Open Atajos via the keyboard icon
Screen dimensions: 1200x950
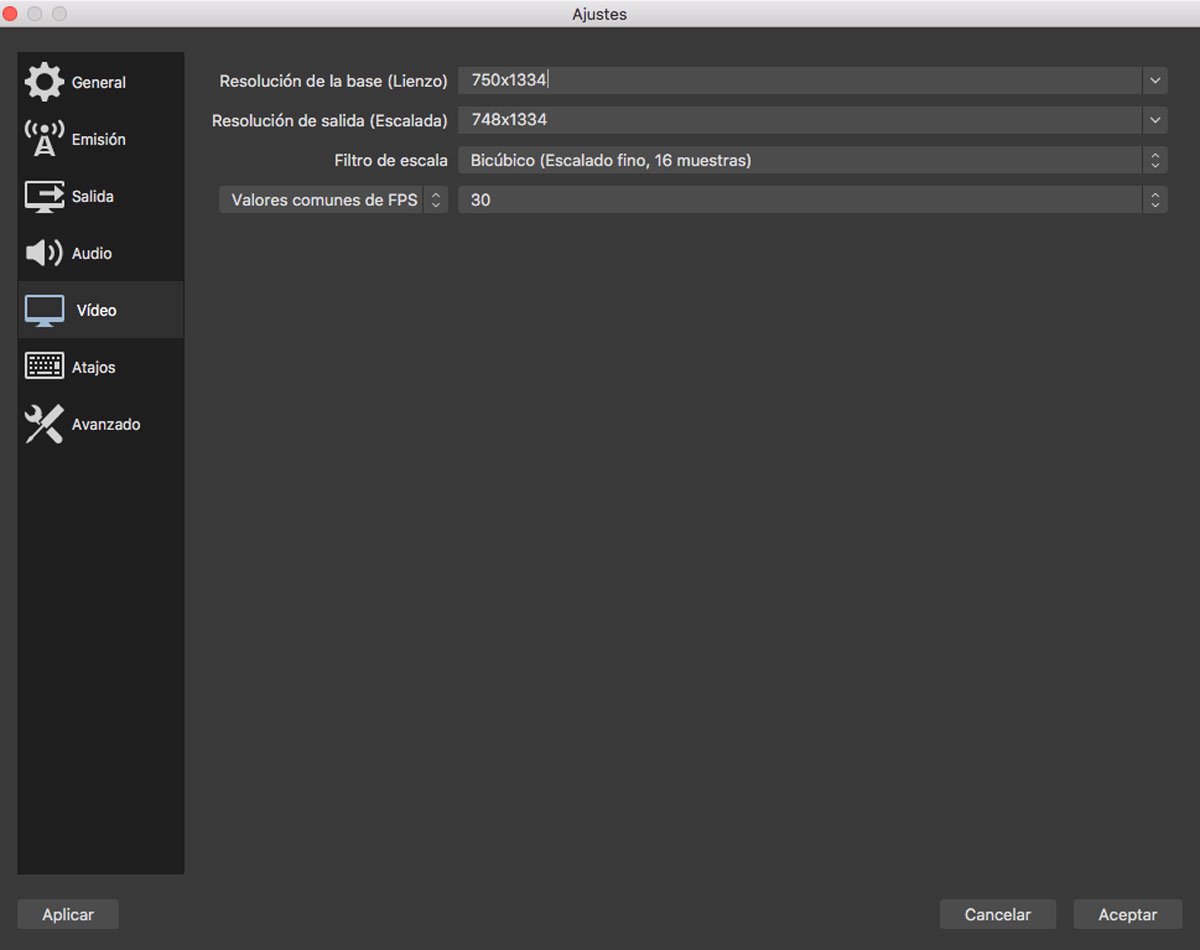[44, 367]
